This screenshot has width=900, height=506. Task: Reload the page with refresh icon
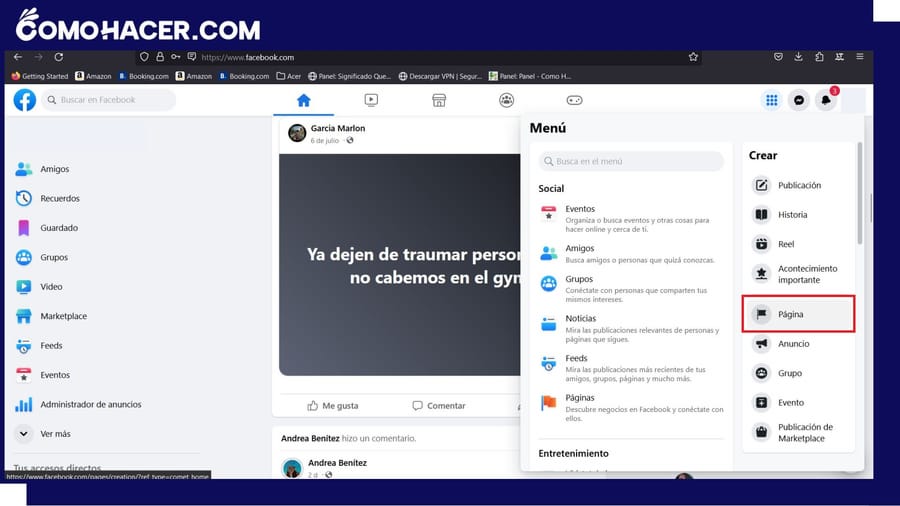click(59, 57)
